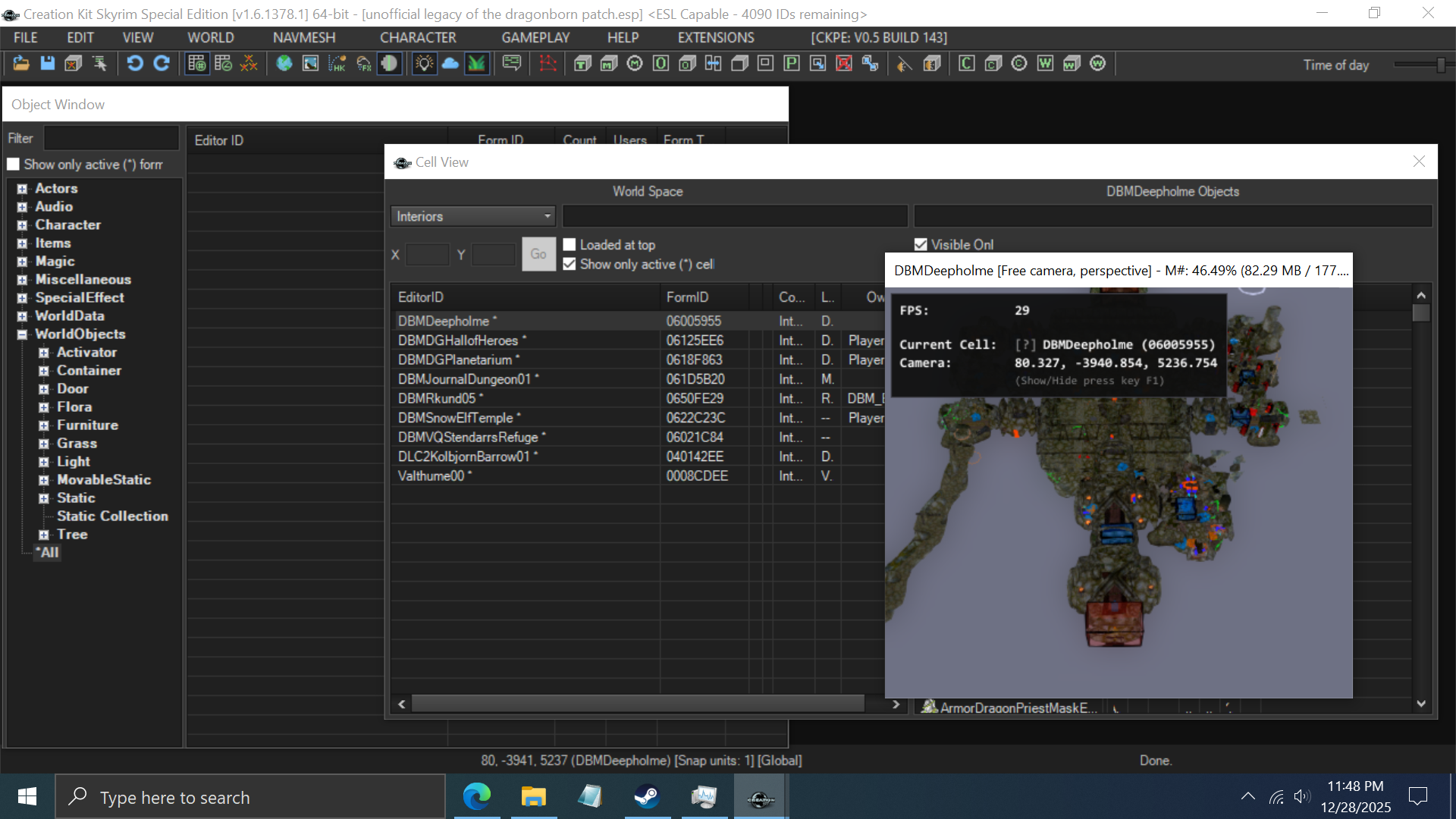This screenshot has height=819, width=1456.
Task: Click the redo arrow toolbar icon
Action: (162, 64)
